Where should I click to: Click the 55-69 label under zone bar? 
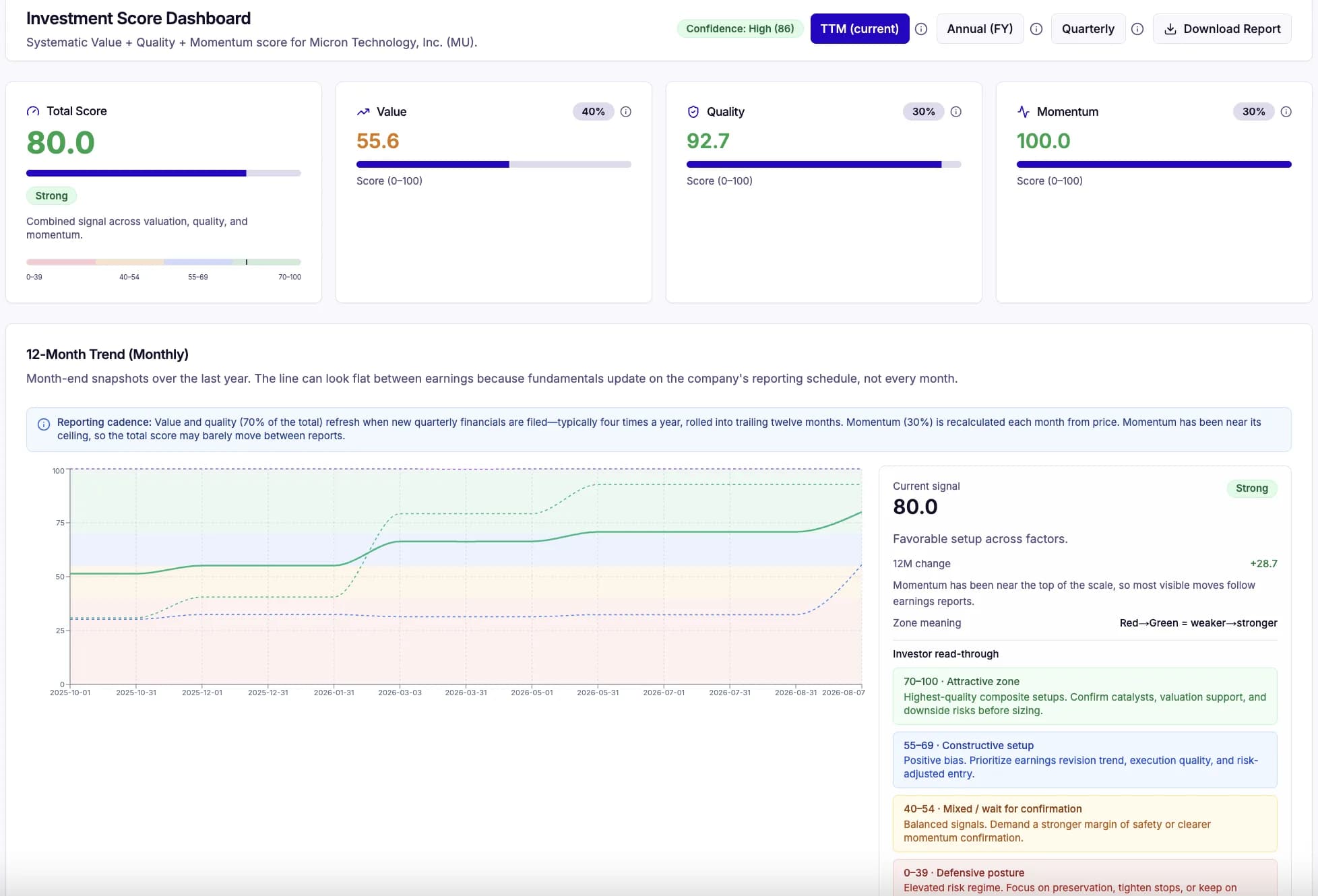(x=198, y=277)
